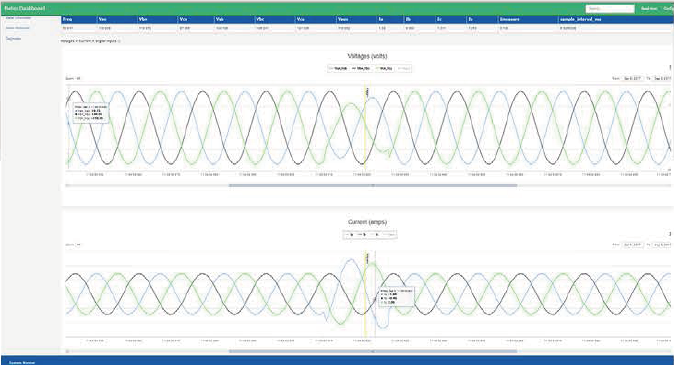Click the Voltages navigator center handle
Viewport: 674px width, 365px height.
(x=373, y=185)
